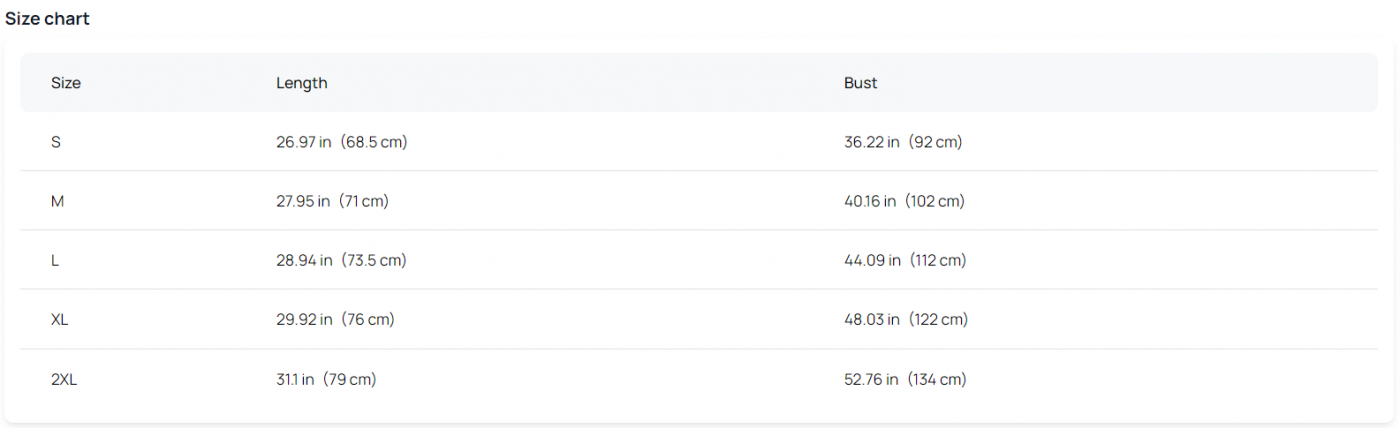The height and width of the screenshot is (428, 1400).
Task: Click the M size row label
Action: [57, 201]
